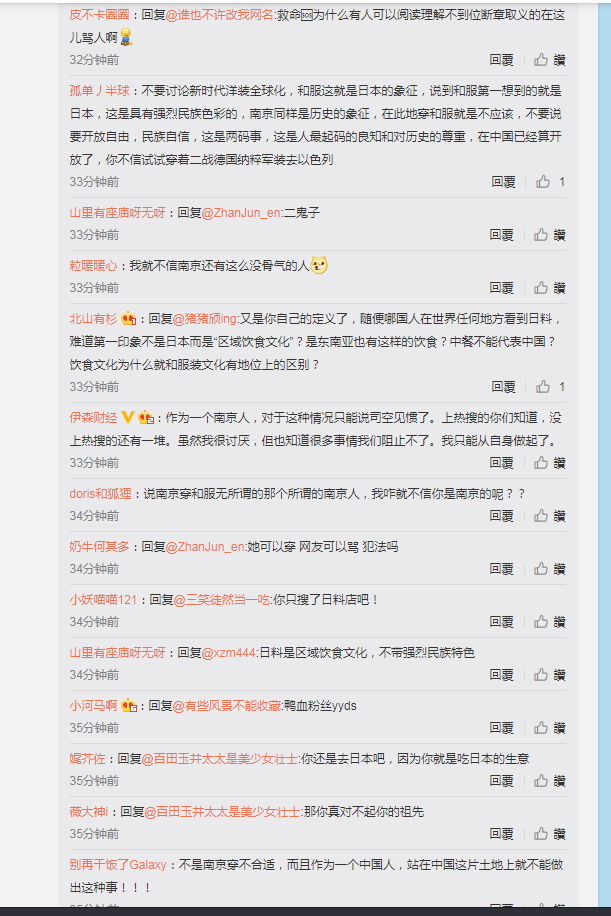
Task: Like the comment by 奶牛何其多
Action: tap(549, 568)
